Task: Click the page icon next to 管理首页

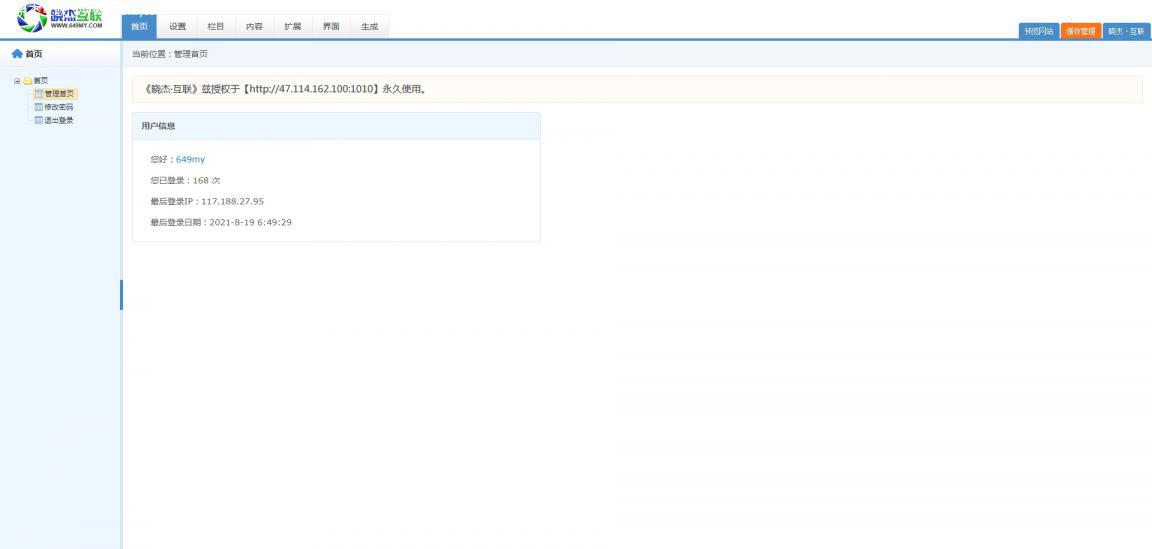Action: point(39,94)
